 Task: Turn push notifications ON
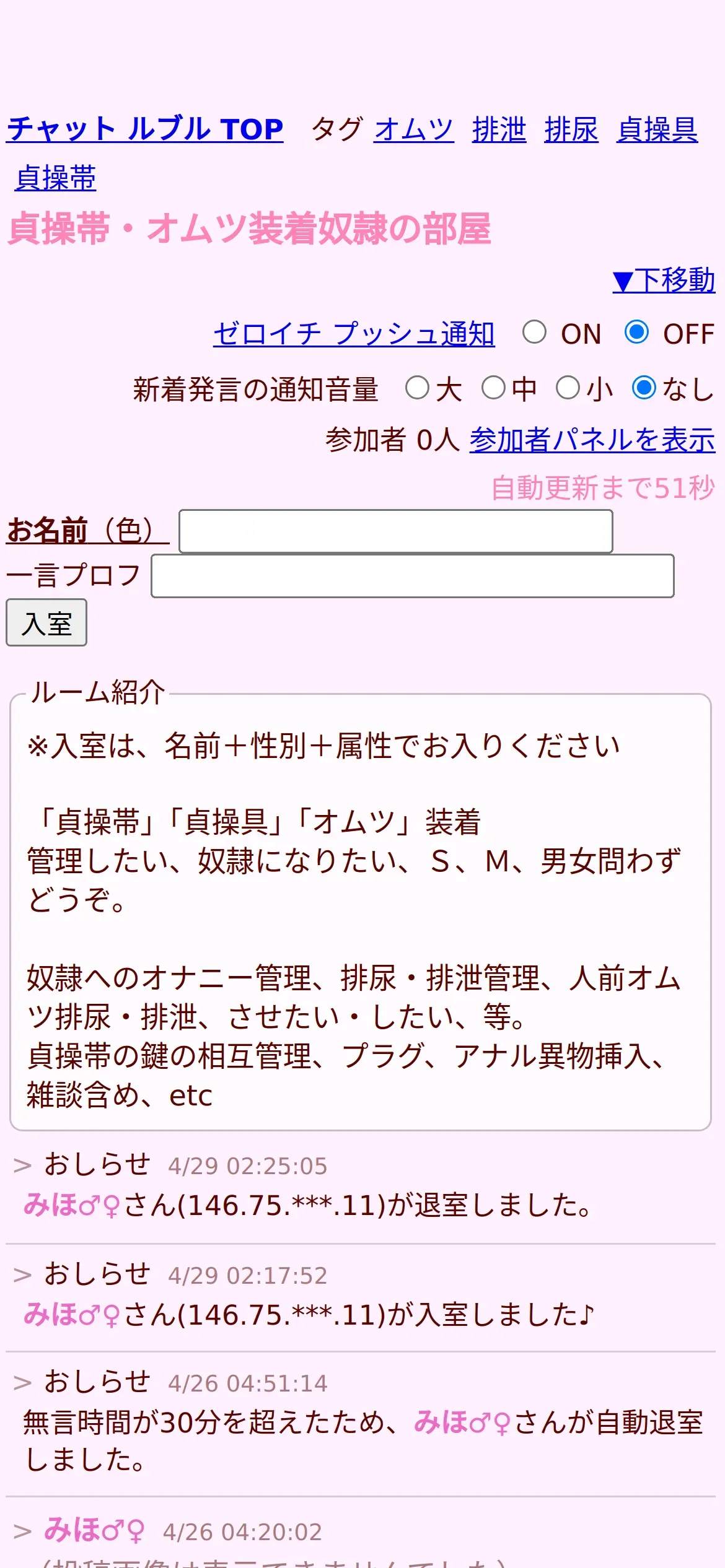click(534, 332)
